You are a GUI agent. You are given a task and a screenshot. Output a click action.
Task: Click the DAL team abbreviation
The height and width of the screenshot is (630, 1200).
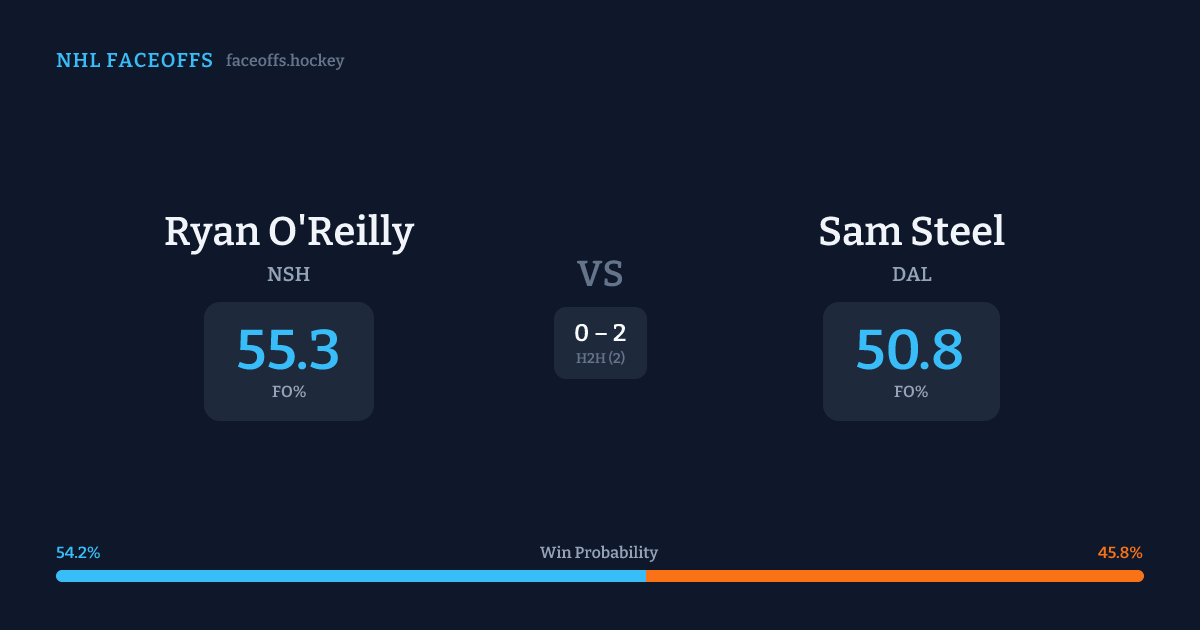tap(911, 274)
